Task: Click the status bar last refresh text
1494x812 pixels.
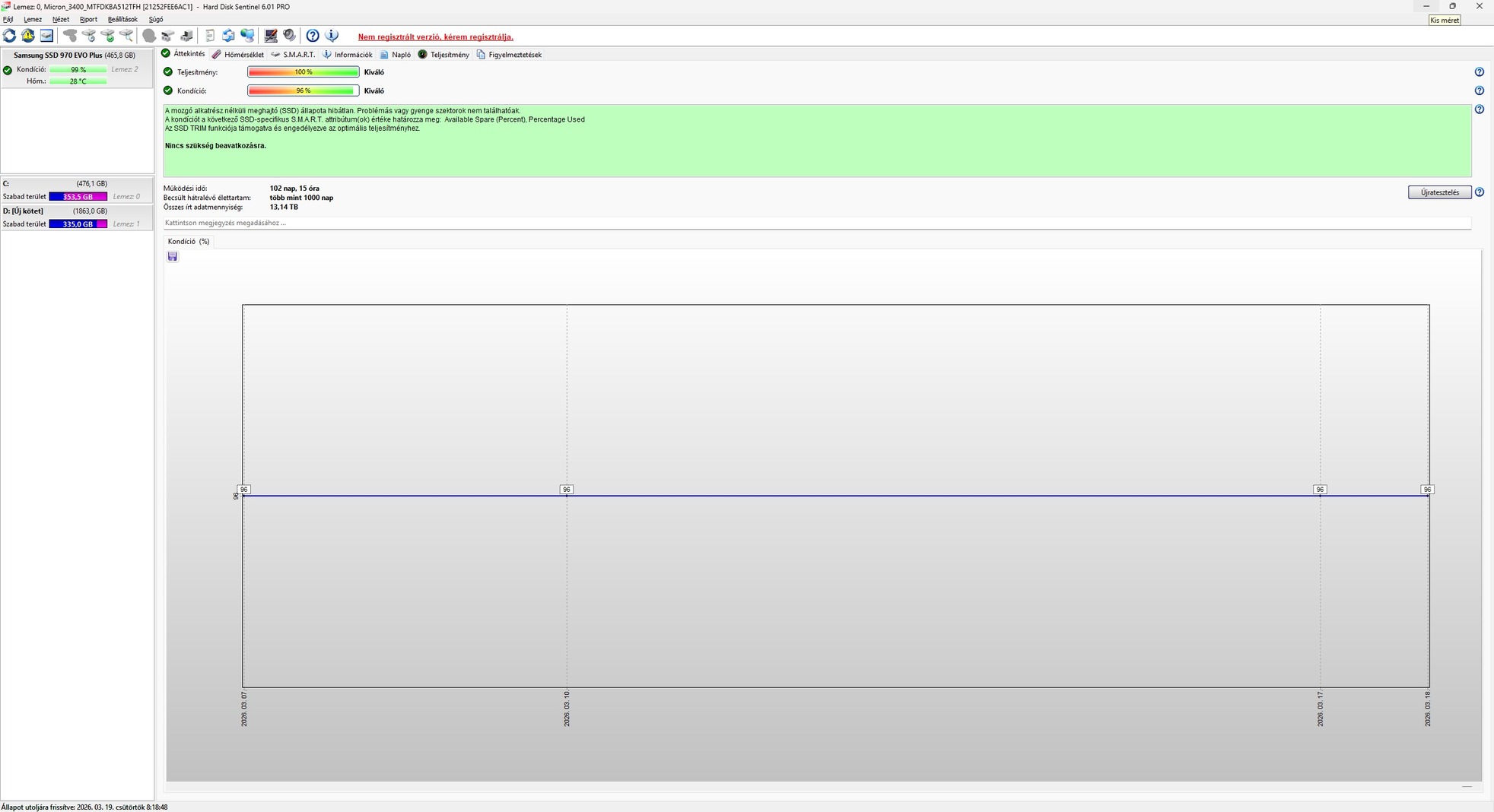Action: click(84, 807)
